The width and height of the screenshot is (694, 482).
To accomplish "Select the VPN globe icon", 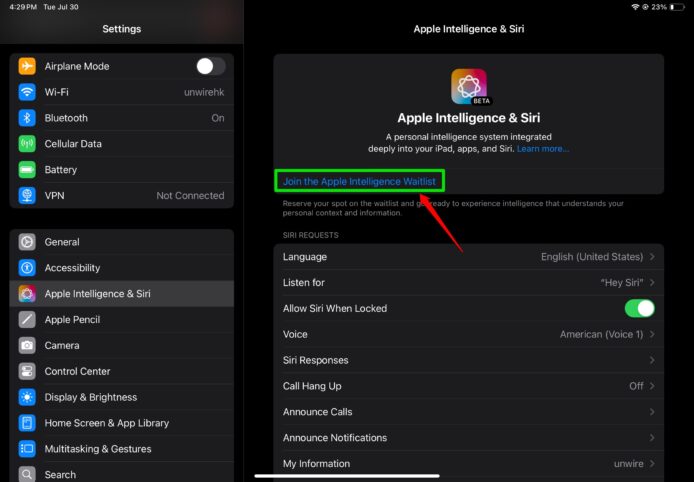I will (x=27, y=196).
